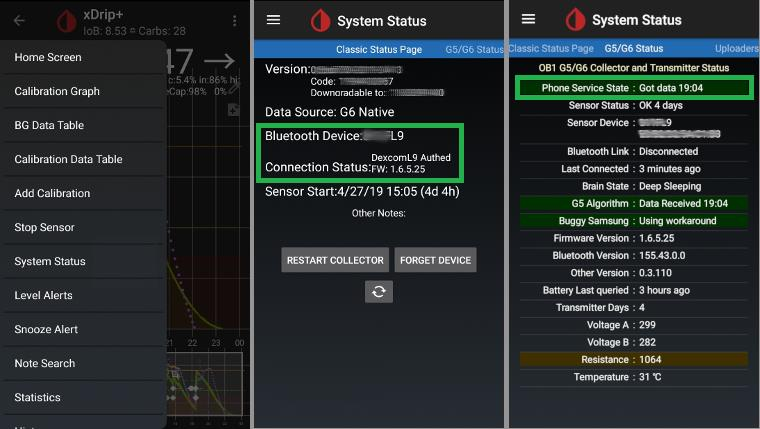Tap Last Connected 3 minutes ago row
Viewport: 760px width, 429px height.
tap(633, 169)
